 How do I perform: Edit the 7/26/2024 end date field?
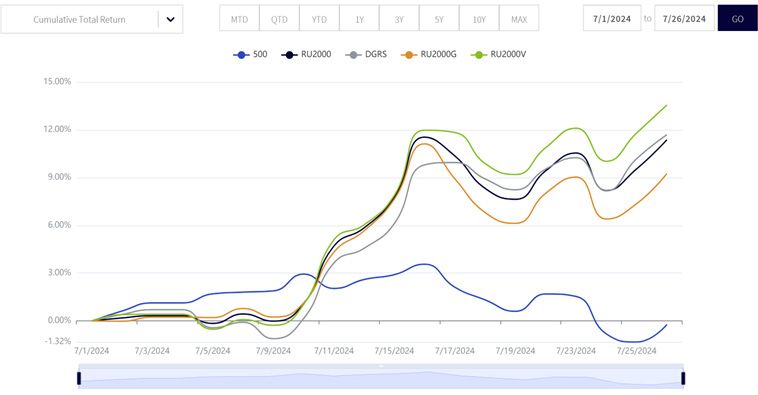click(684, 18)
